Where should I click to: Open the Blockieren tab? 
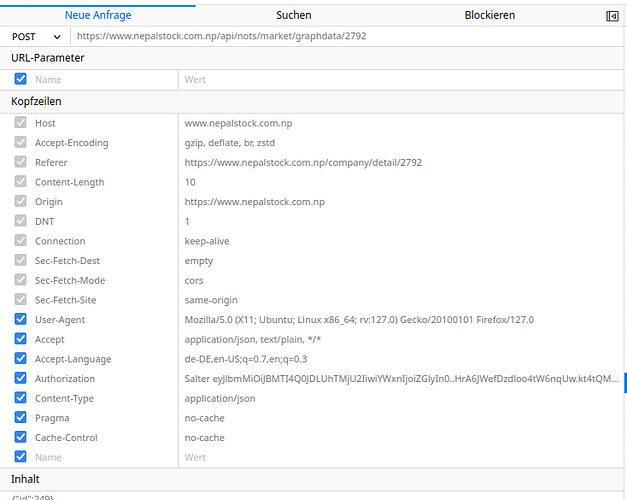pyautogui.click(x=490, y=15)
